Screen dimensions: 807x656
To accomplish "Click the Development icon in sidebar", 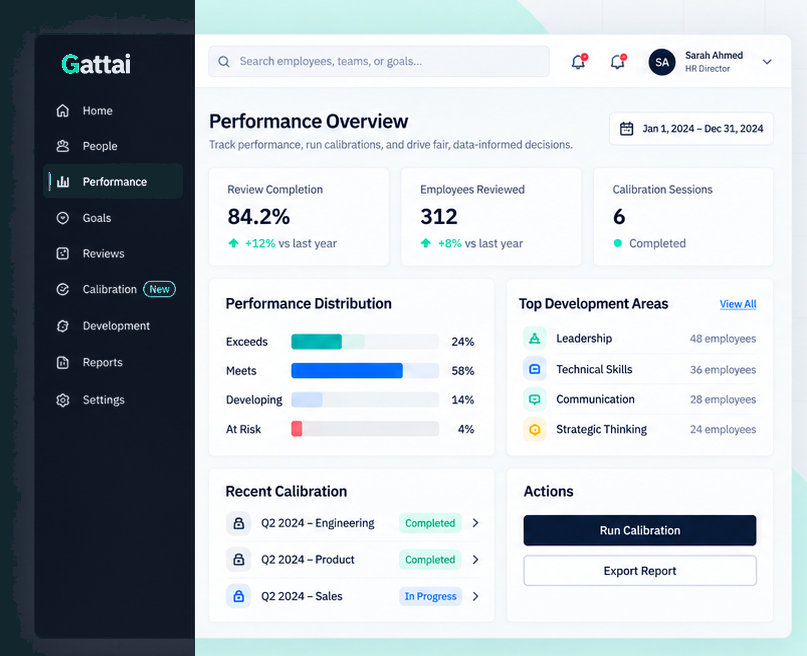I will 62,326.
